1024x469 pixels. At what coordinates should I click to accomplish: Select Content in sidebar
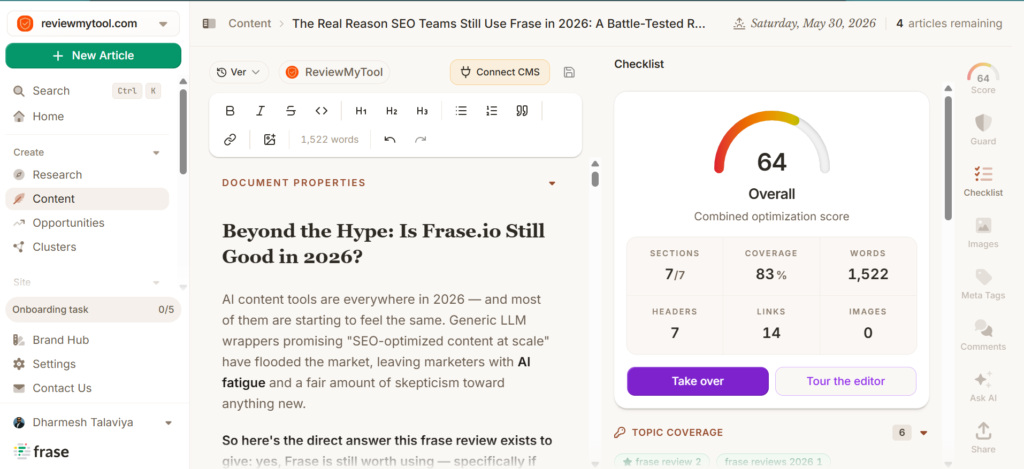pos(87,199)
